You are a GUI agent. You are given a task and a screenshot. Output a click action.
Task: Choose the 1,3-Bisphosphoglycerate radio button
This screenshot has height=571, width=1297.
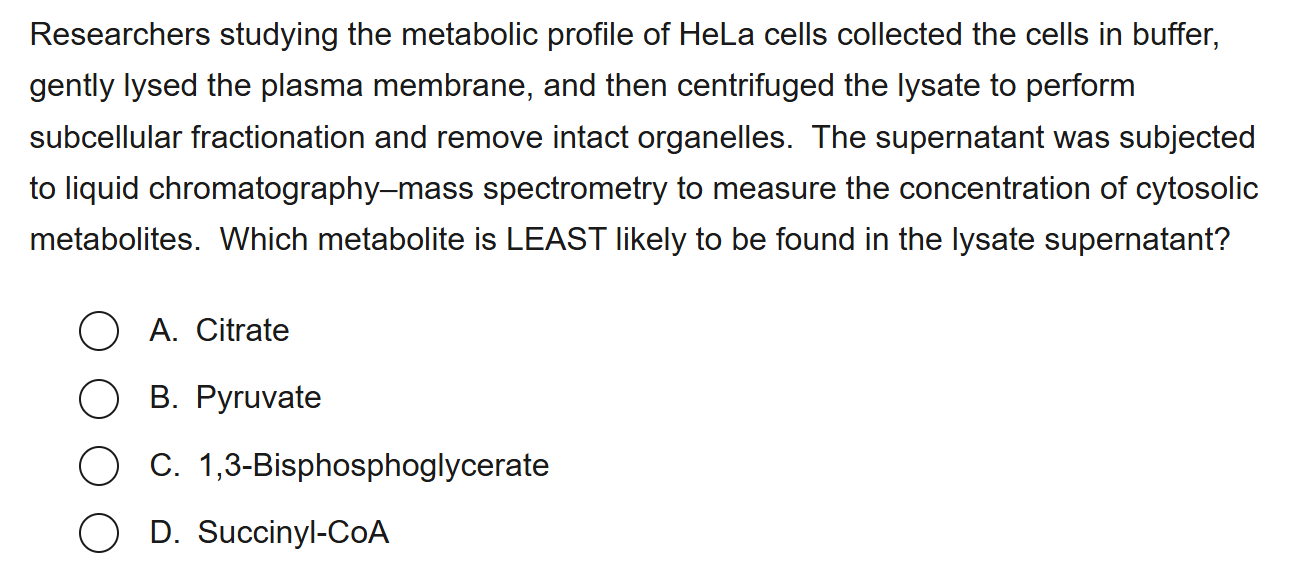tap(96, 467)
